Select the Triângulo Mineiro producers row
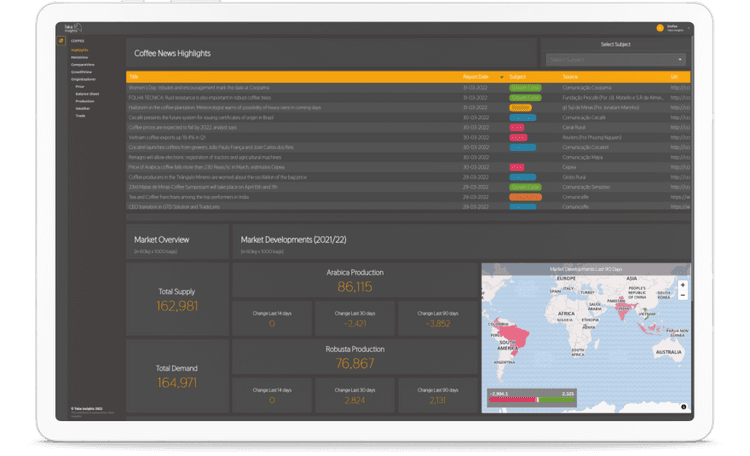 (x=408, y=177)
